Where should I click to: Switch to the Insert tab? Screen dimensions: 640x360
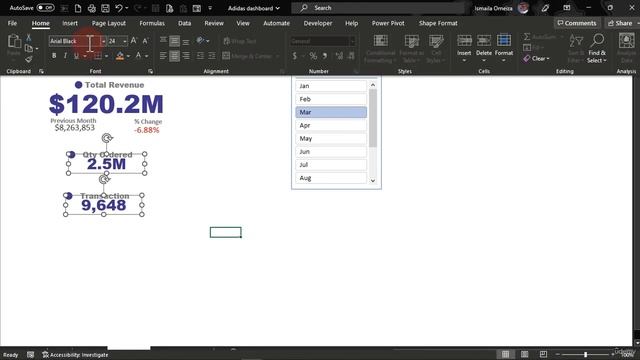70,23
